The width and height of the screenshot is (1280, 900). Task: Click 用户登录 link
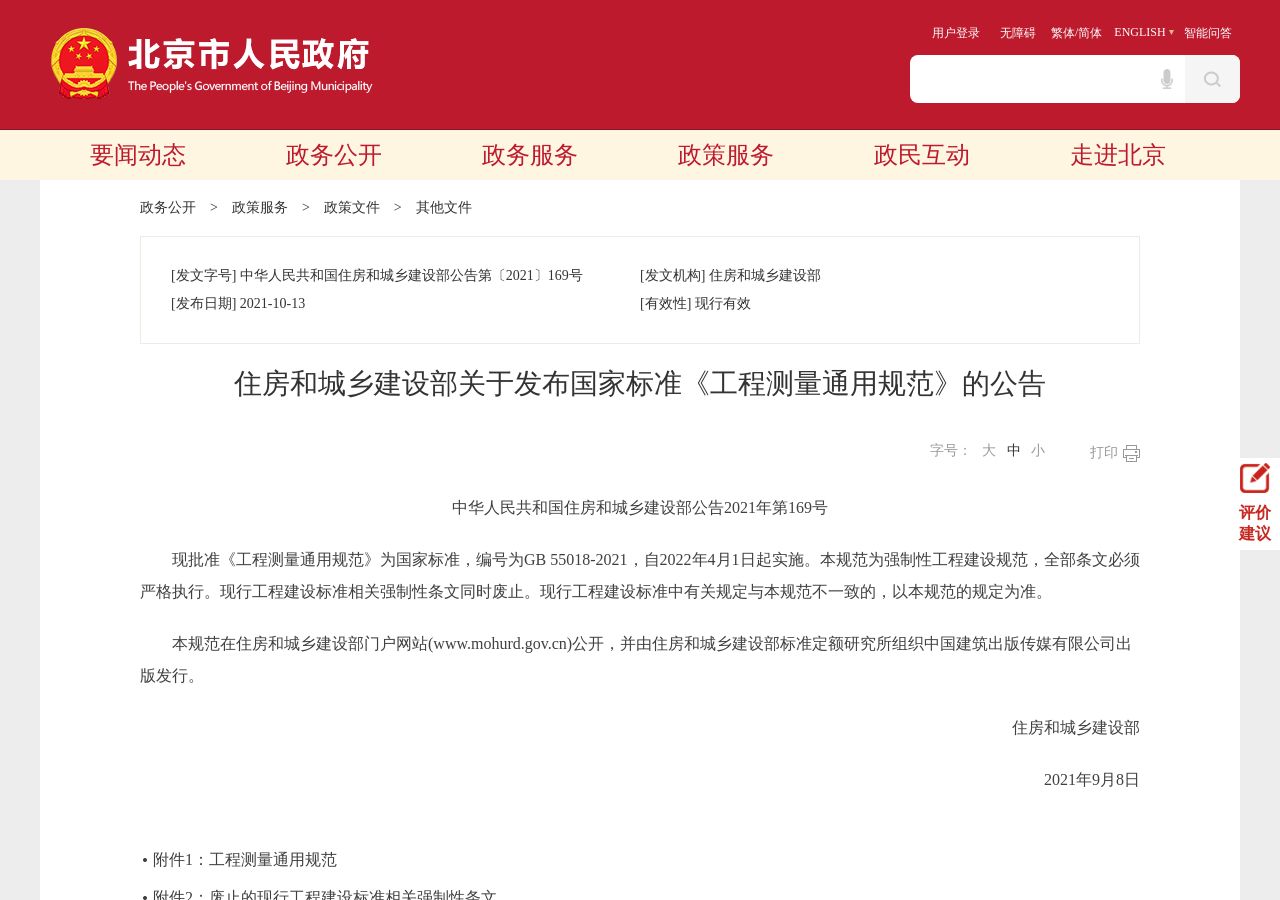point(956,33)
